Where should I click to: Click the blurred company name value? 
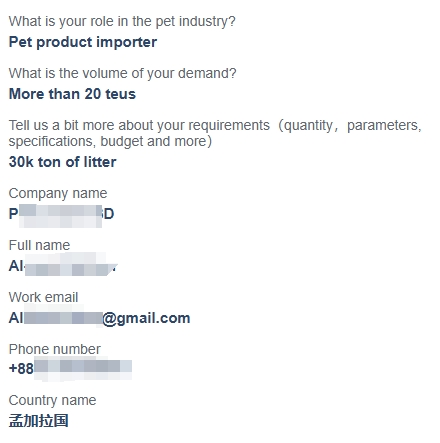[61, 214]
